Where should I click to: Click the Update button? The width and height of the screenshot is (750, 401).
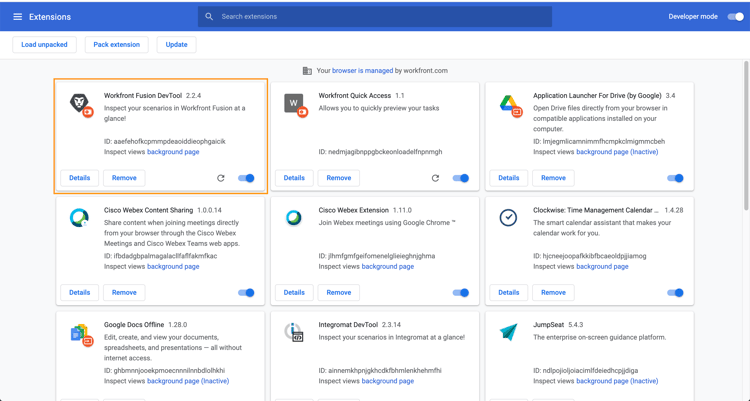pyautogui.click(x=176, y=45)
